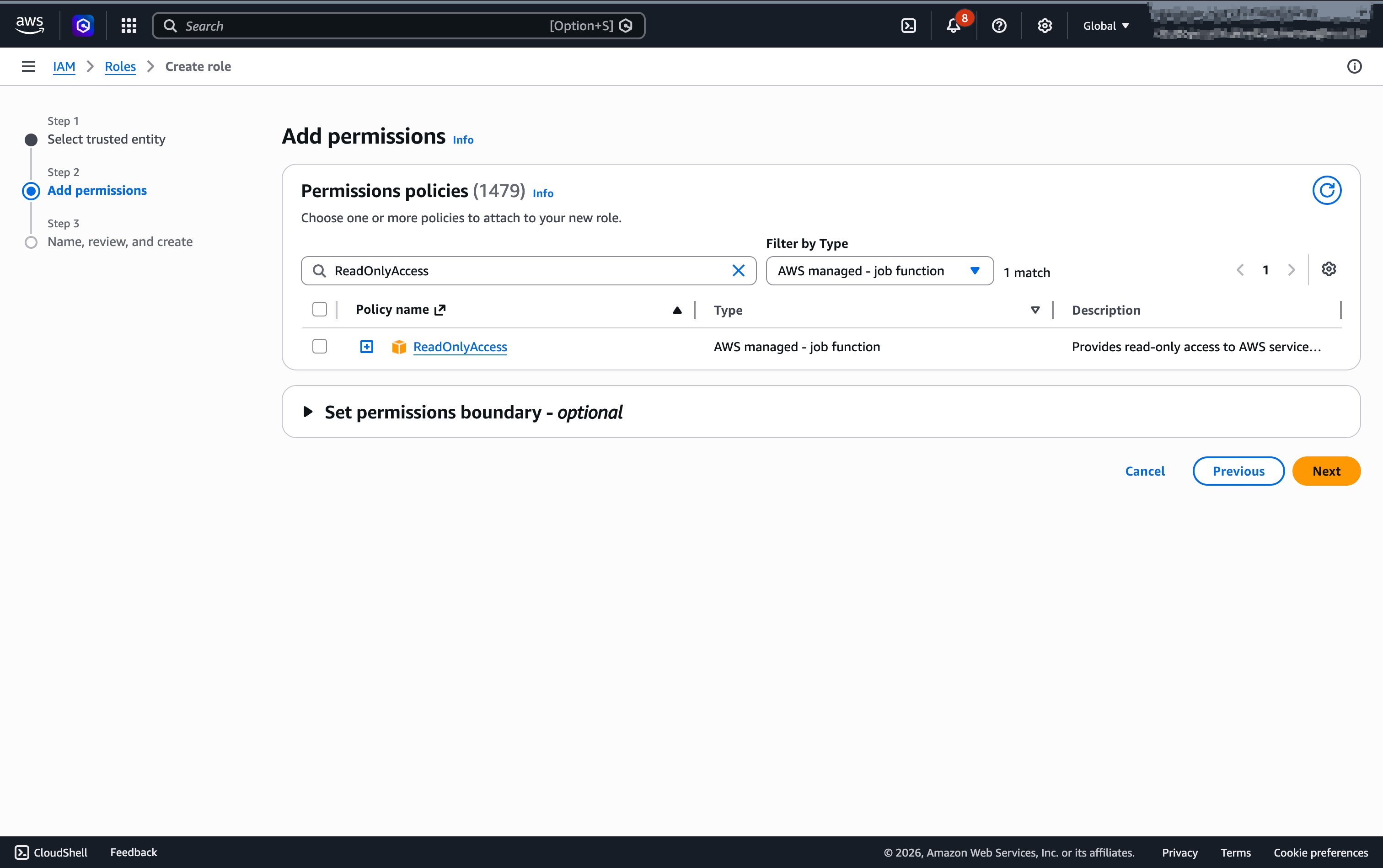
Task: Click the external link icon beside Policy name
Action: tap(440, 310)
